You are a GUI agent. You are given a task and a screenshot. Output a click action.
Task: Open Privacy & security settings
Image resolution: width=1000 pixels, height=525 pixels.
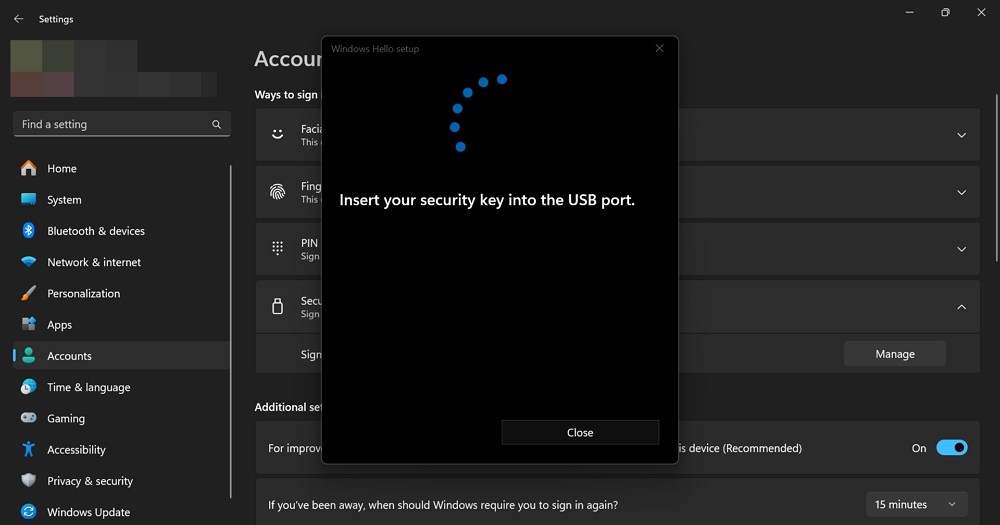click(x=90, y=481)
